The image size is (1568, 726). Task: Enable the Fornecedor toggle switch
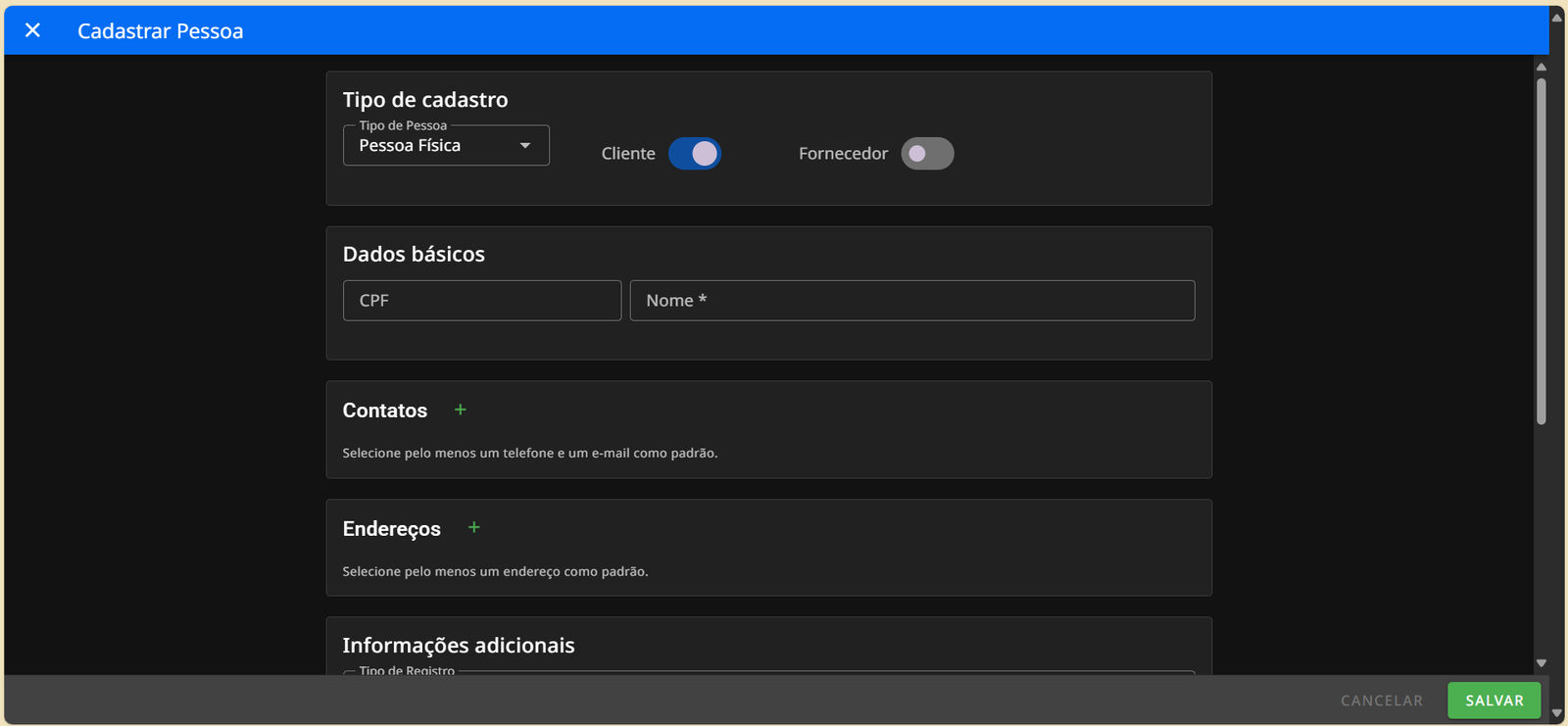[927, 154]
